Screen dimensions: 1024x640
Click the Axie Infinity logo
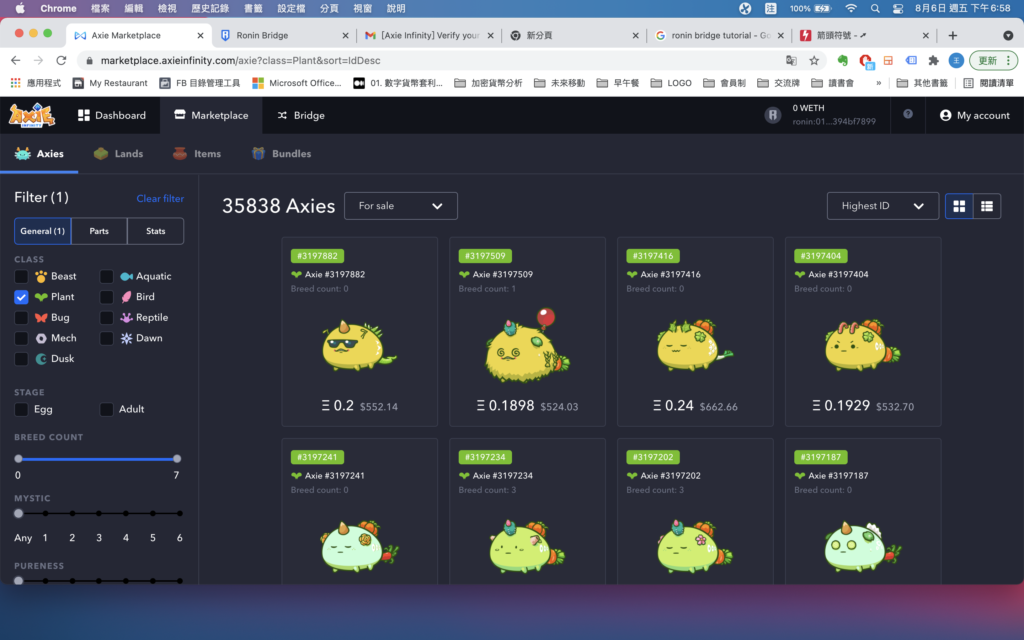[x=31, y=115]
